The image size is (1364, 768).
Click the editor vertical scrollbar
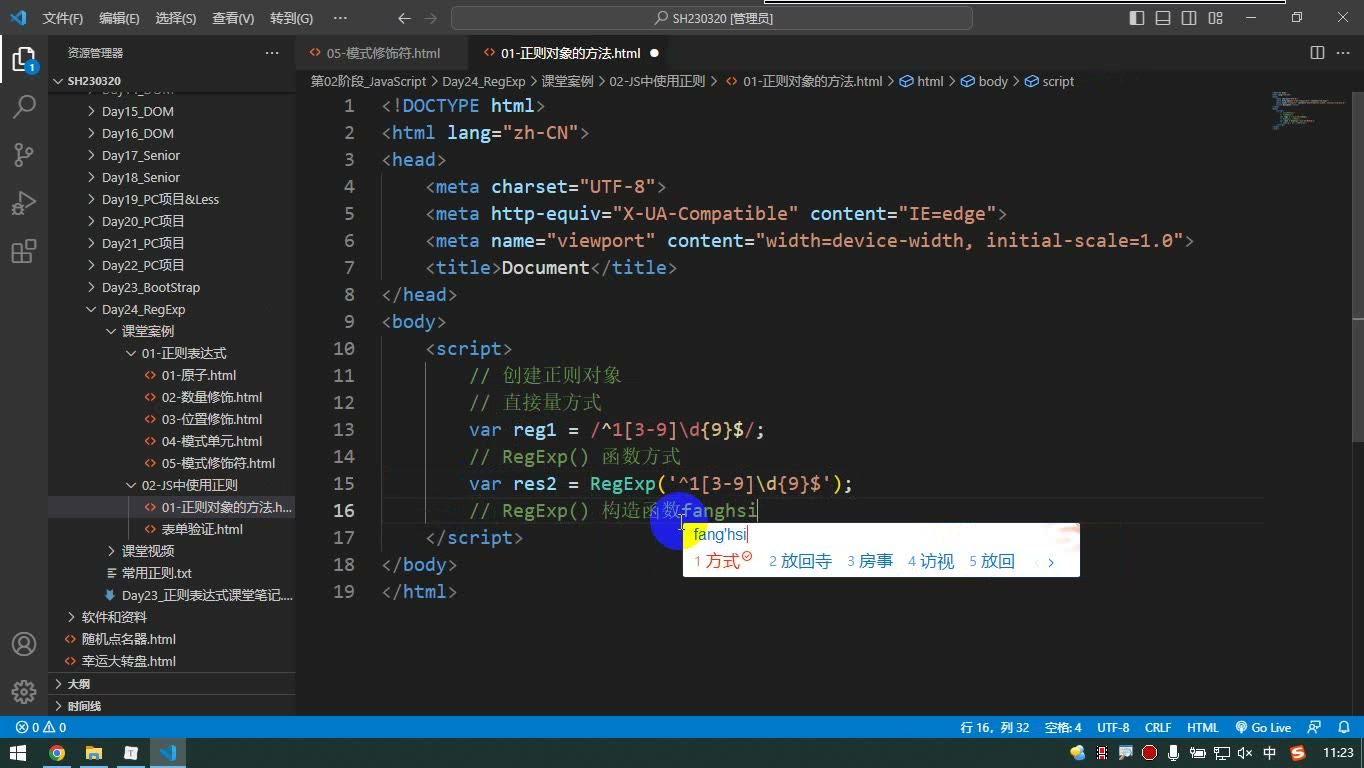point(1357,265)
